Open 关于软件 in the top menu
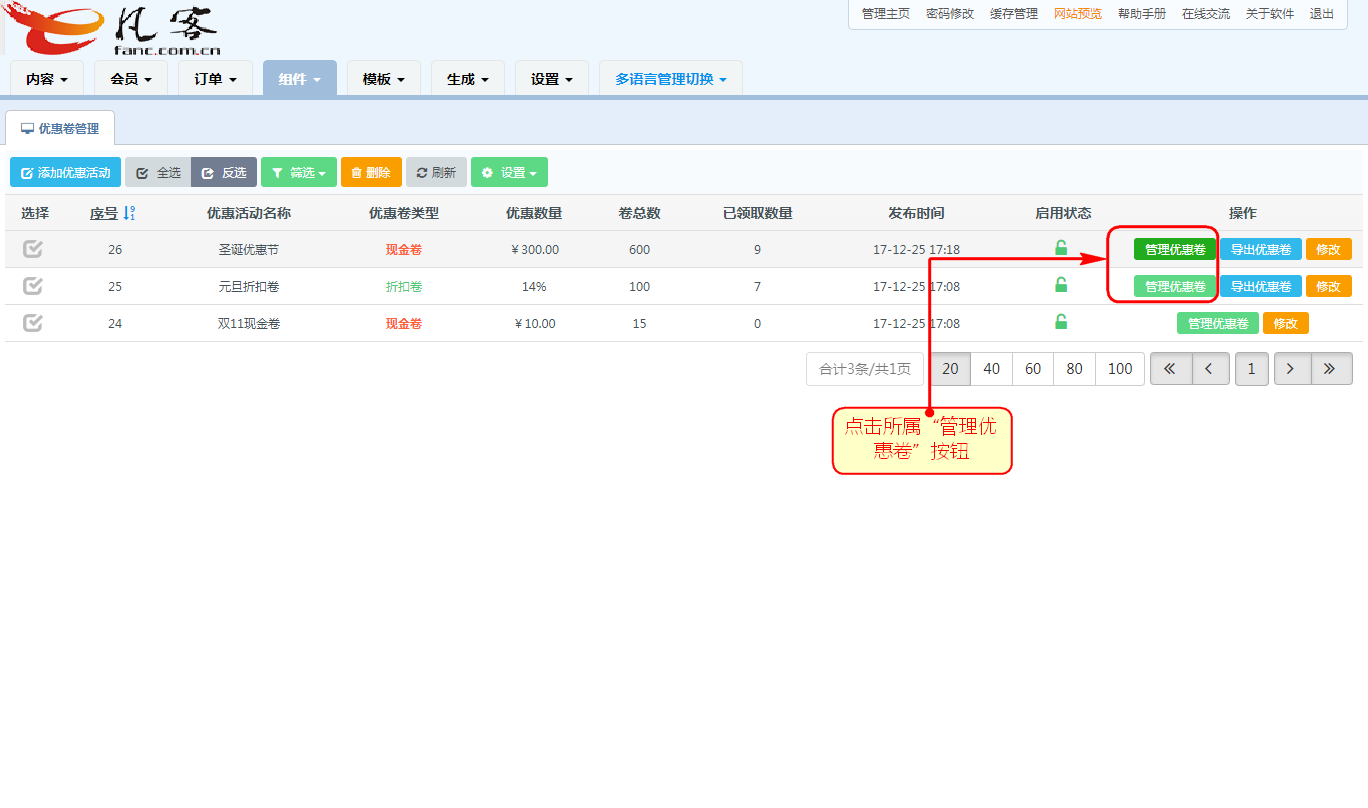 pyautogui.click(x=1270, y=14)
